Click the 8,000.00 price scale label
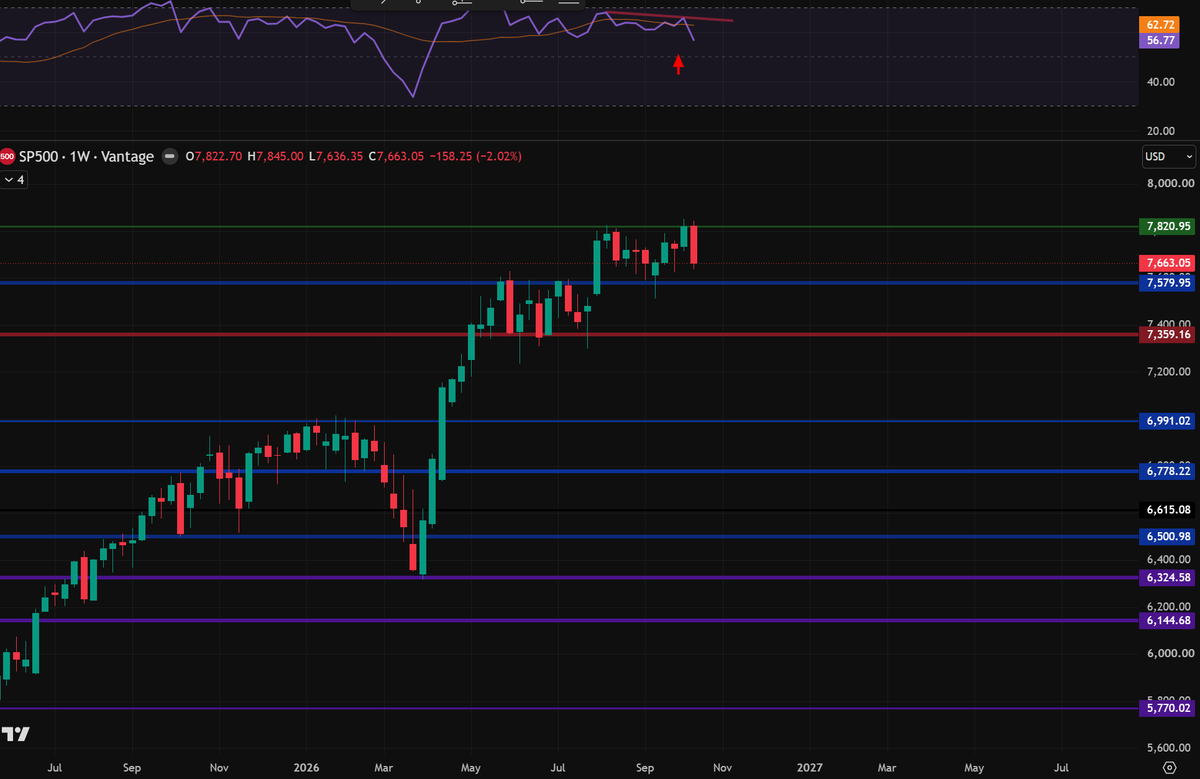 [1168, 183]
